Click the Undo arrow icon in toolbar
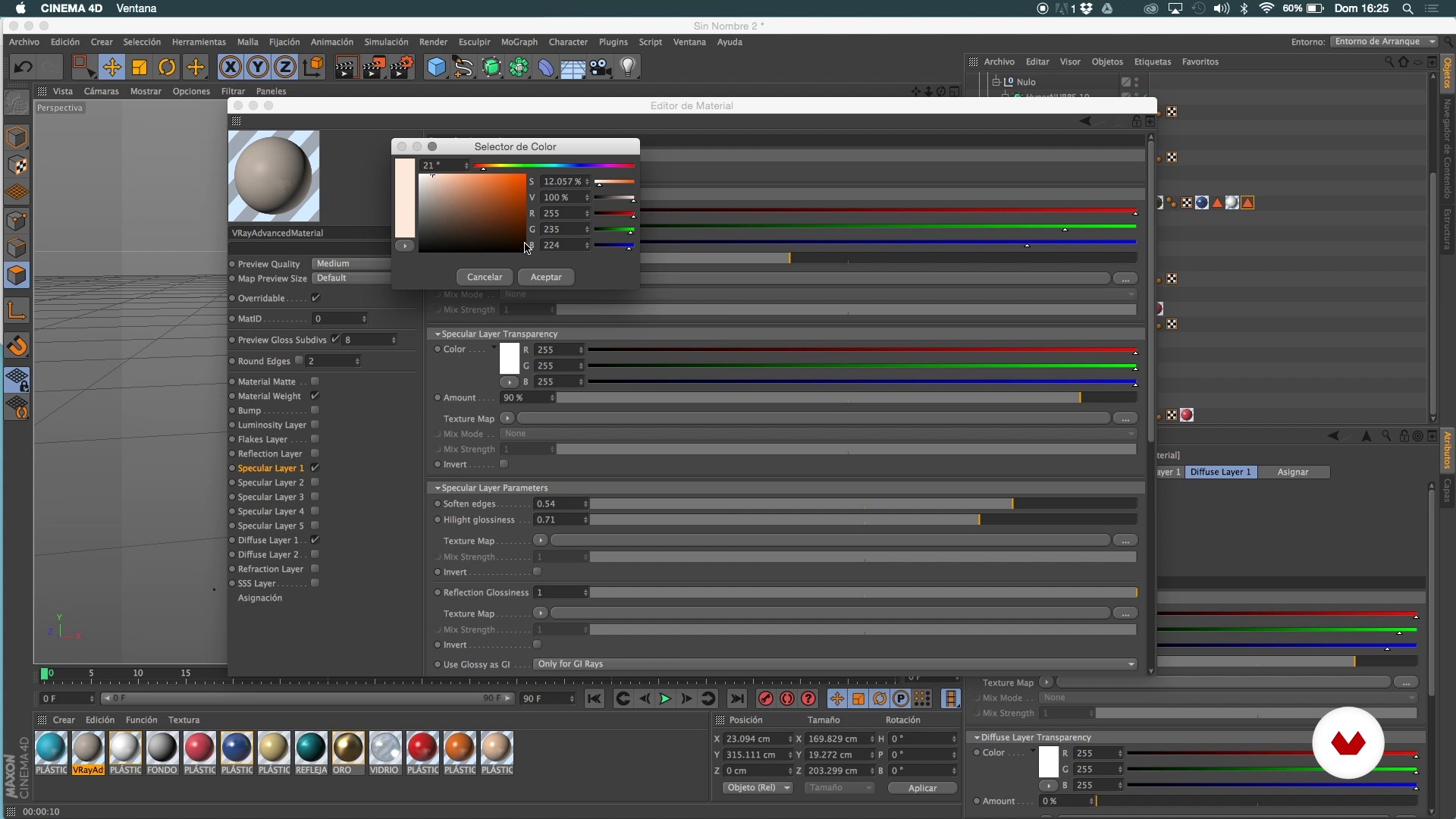 [x=23, y=67]
